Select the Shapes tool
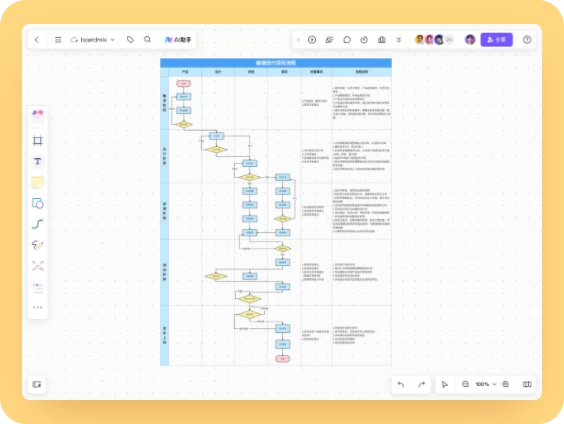Image resolution: width=564 pixels, height=424 pixels. (38, 203)
